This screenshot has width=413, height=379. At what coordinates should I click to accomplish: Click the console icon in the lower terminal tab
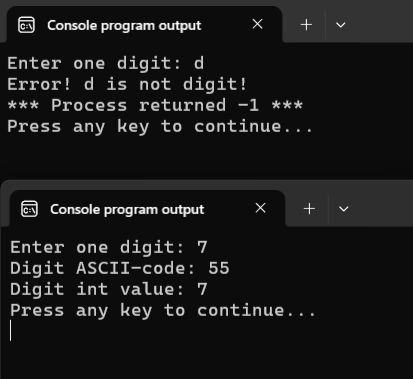click(29, 209)
